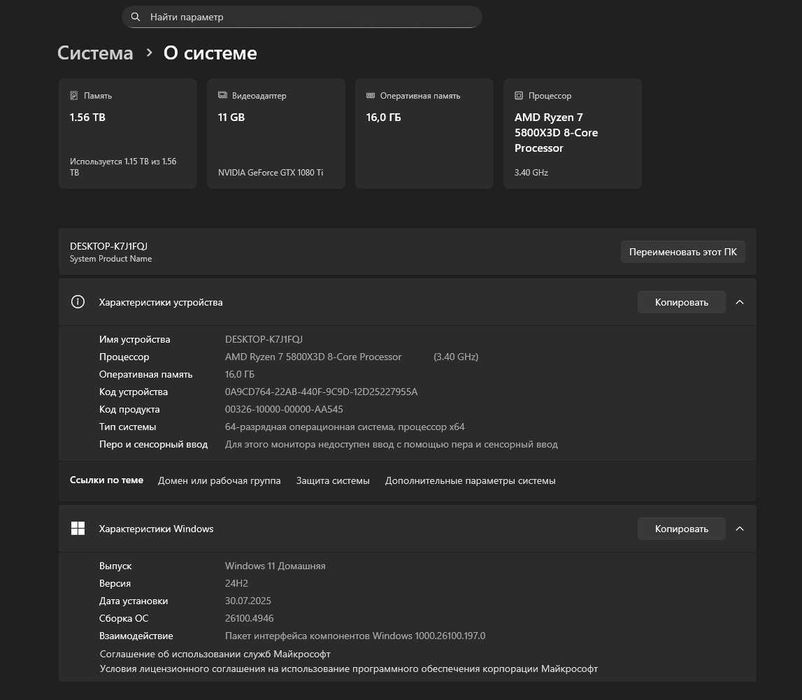Click the Сборка ОС label
Image resolution: width=802 pixels, height=700 pixels.
pyautogui.click(x=124, y=618)
